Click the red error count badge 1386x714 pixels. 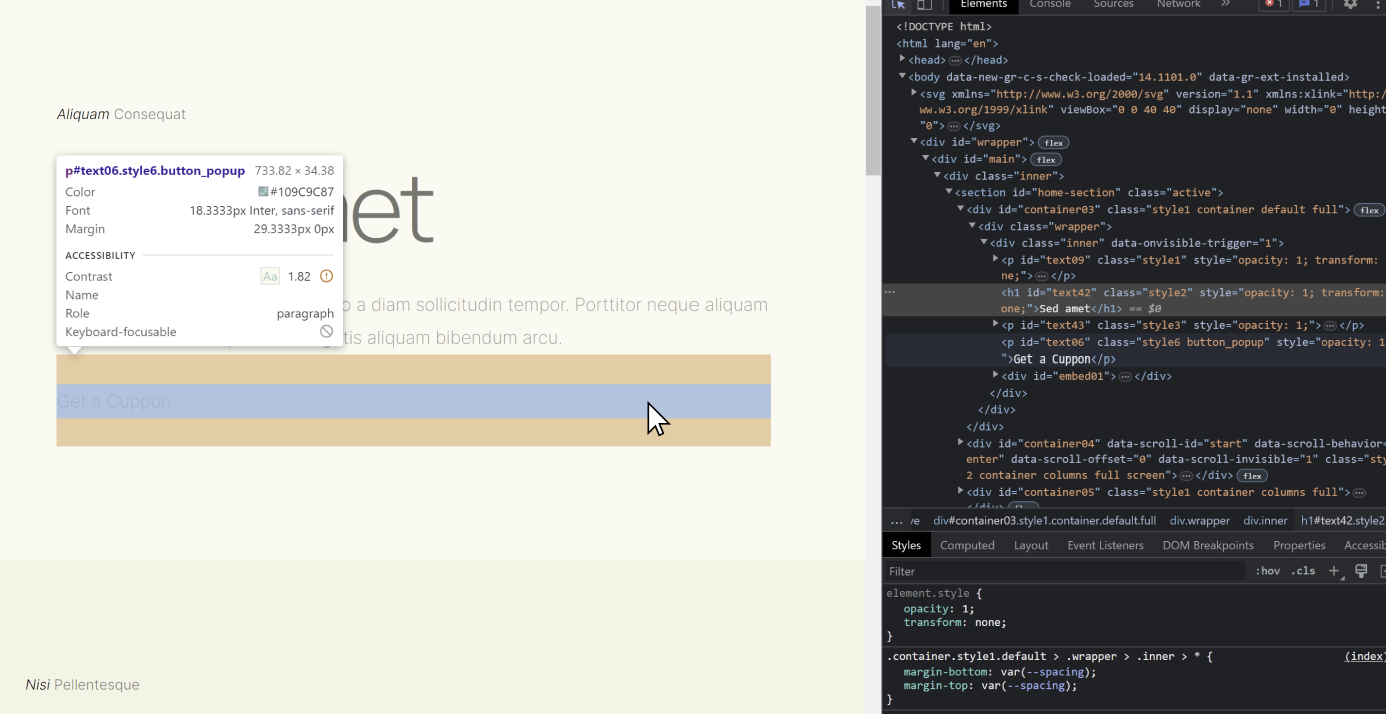click(1273, 4)
